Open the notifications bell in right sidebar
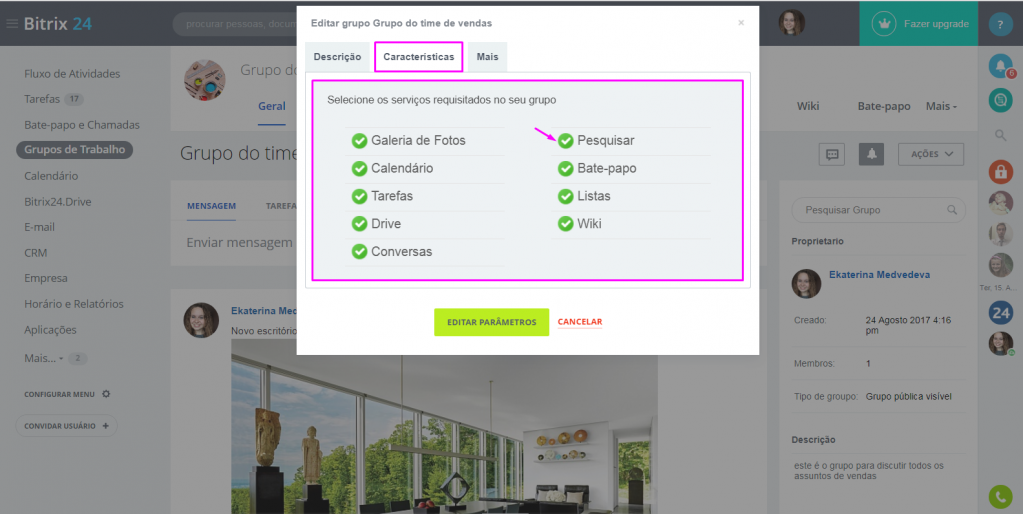This screenshot has height=514, width=1023. (1000, 66)
